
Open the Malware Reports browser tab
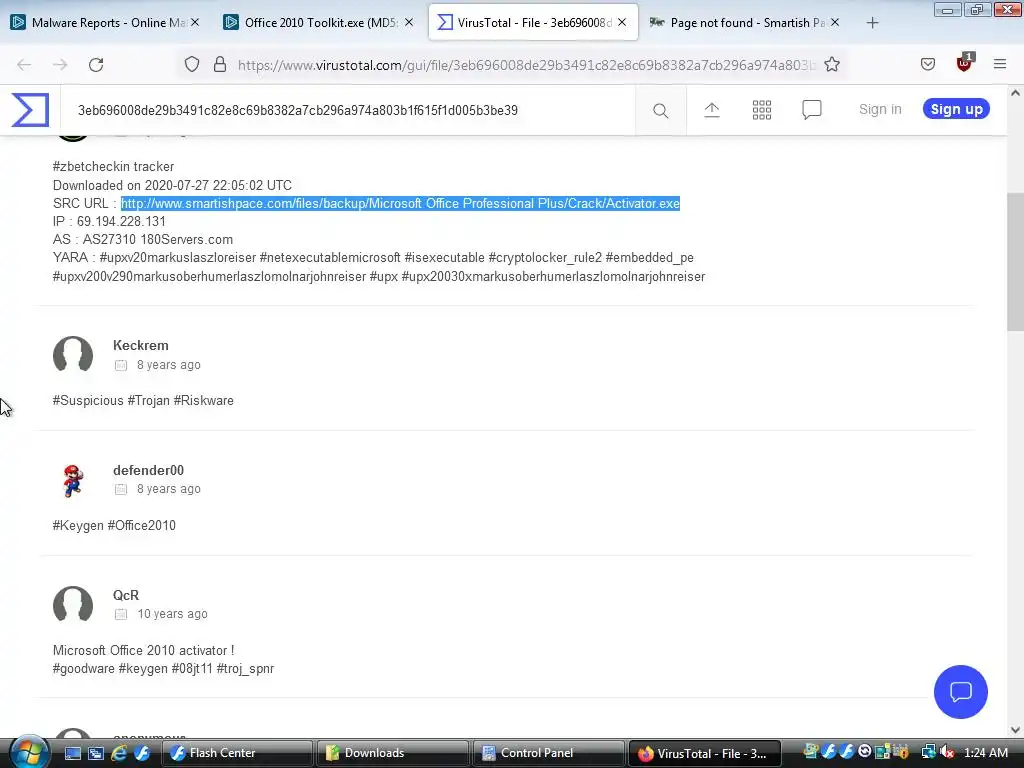click(x=104, y=23)
